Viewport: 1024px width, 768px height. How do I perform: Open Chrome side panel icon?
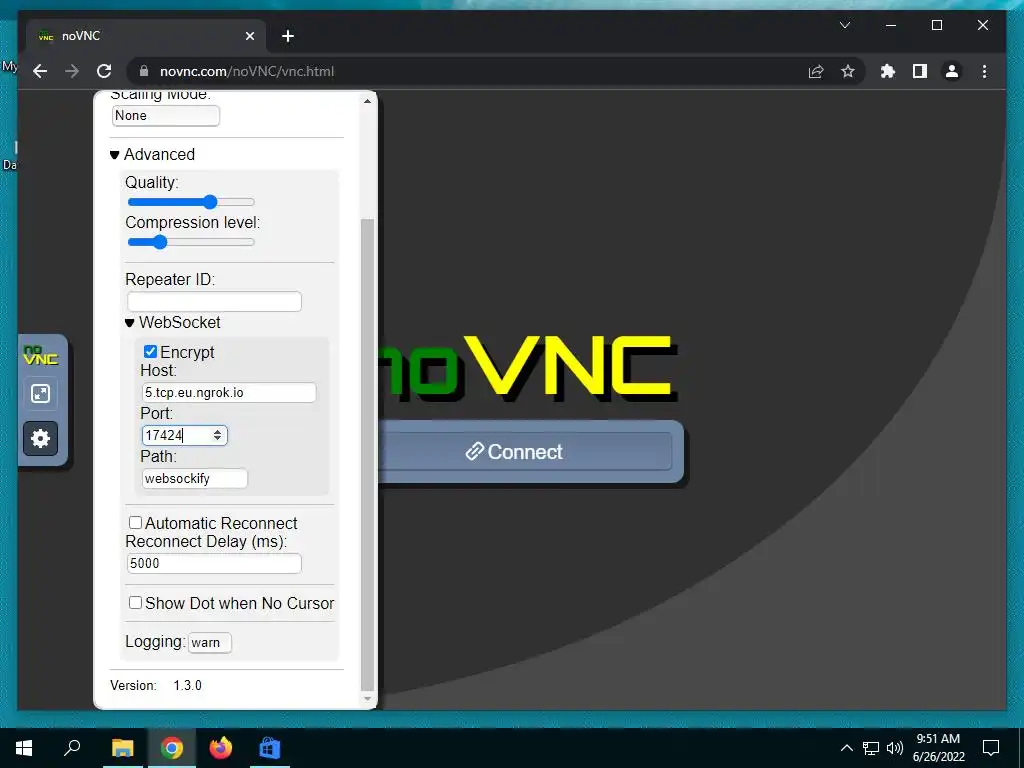[x=920, y=71]
